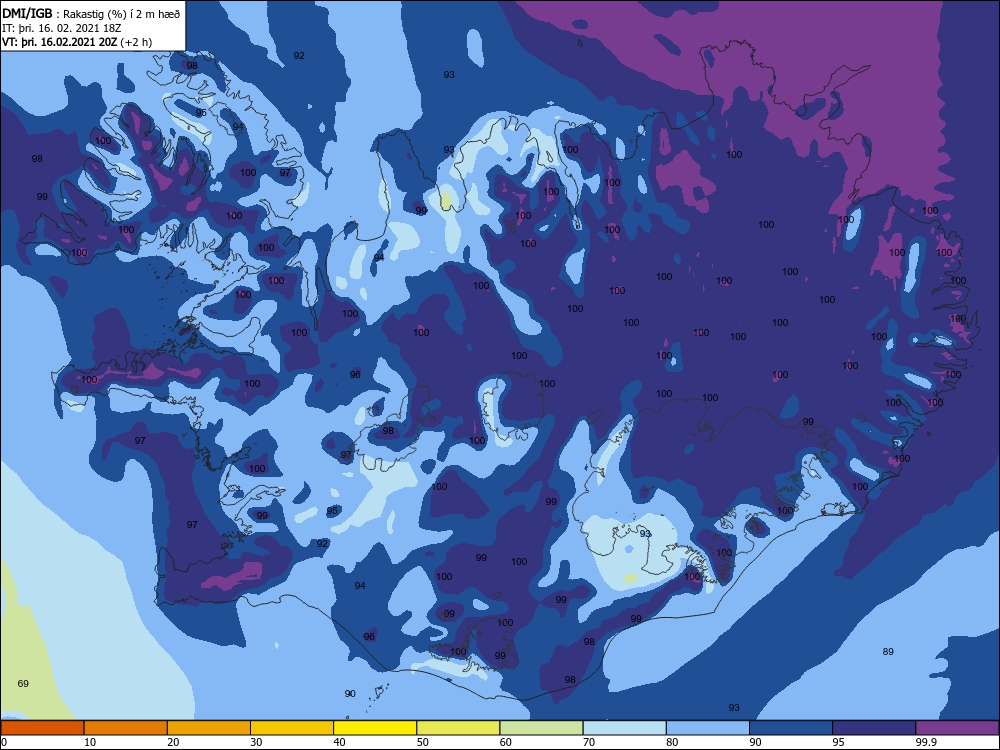This screenshot has width=1000, height=750.
Task: Click the legend label '20'
Action: [x=173, y=742]
